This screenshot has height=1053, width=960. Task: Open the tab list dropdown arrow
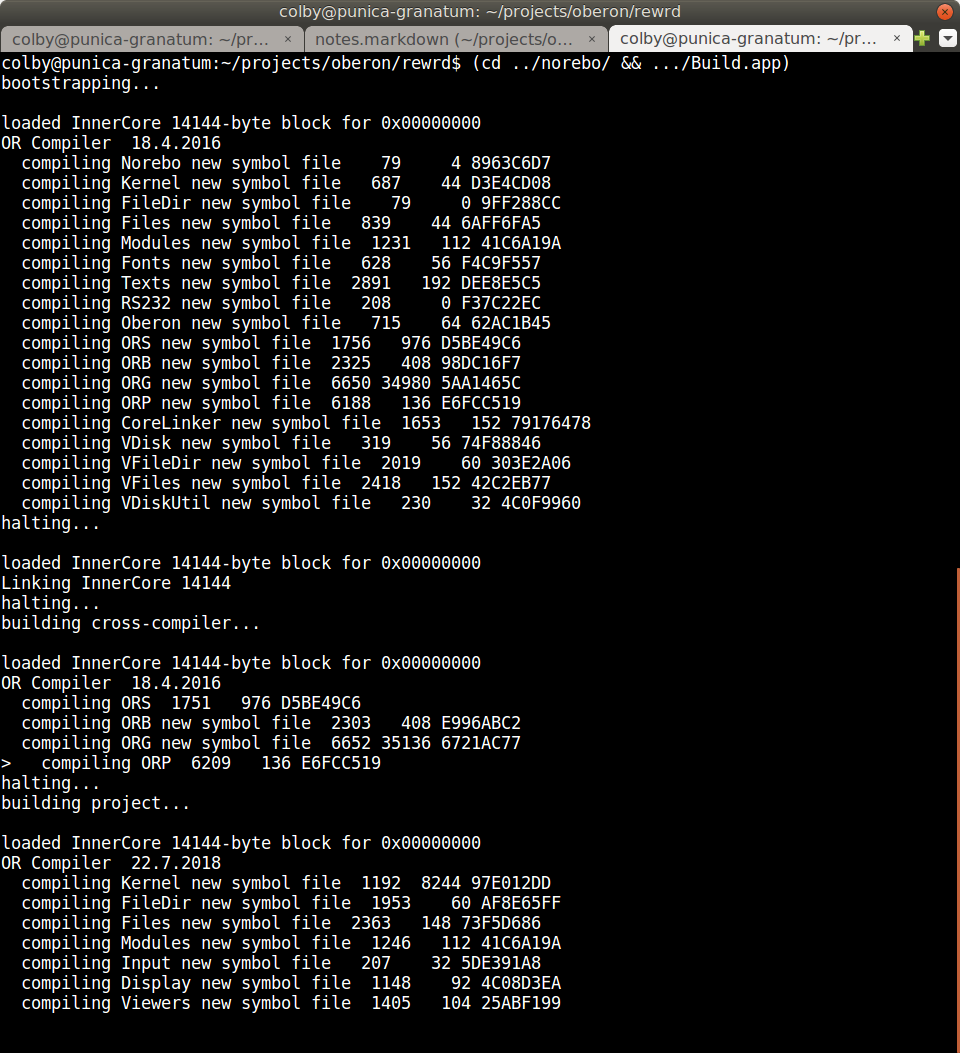pos(947,38)
